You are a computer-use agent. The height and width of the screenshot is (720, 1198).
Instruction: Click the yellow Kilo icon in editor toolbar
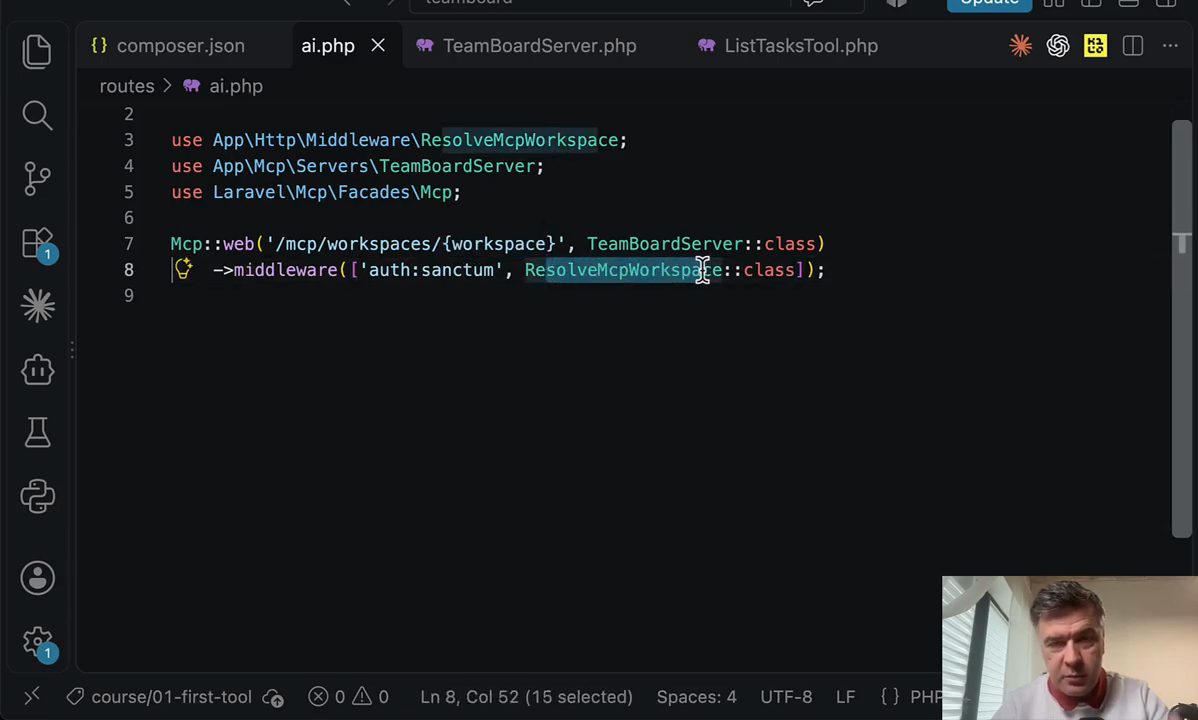(1095, 46)
